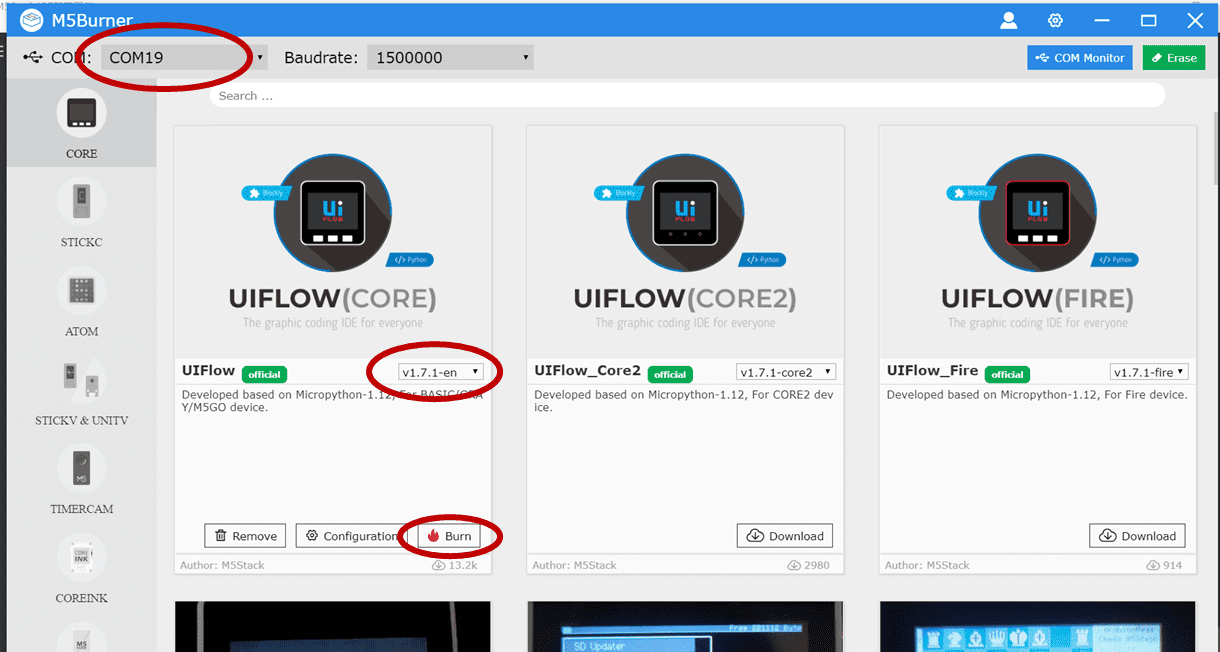
Task: Click Remove on the UIFlow card
Action: pos(245,536)
